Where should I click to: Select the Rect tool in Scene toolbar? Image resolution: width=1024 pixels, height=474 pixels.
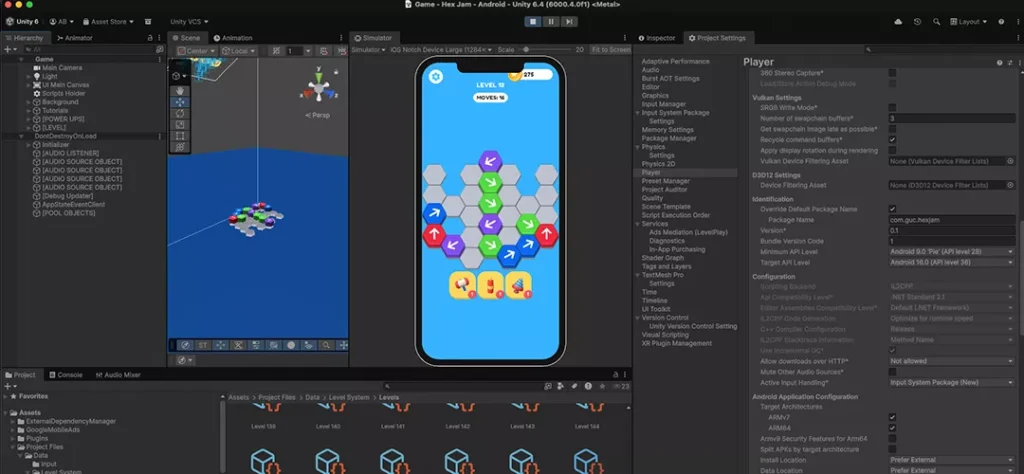(x=180, y=136)
